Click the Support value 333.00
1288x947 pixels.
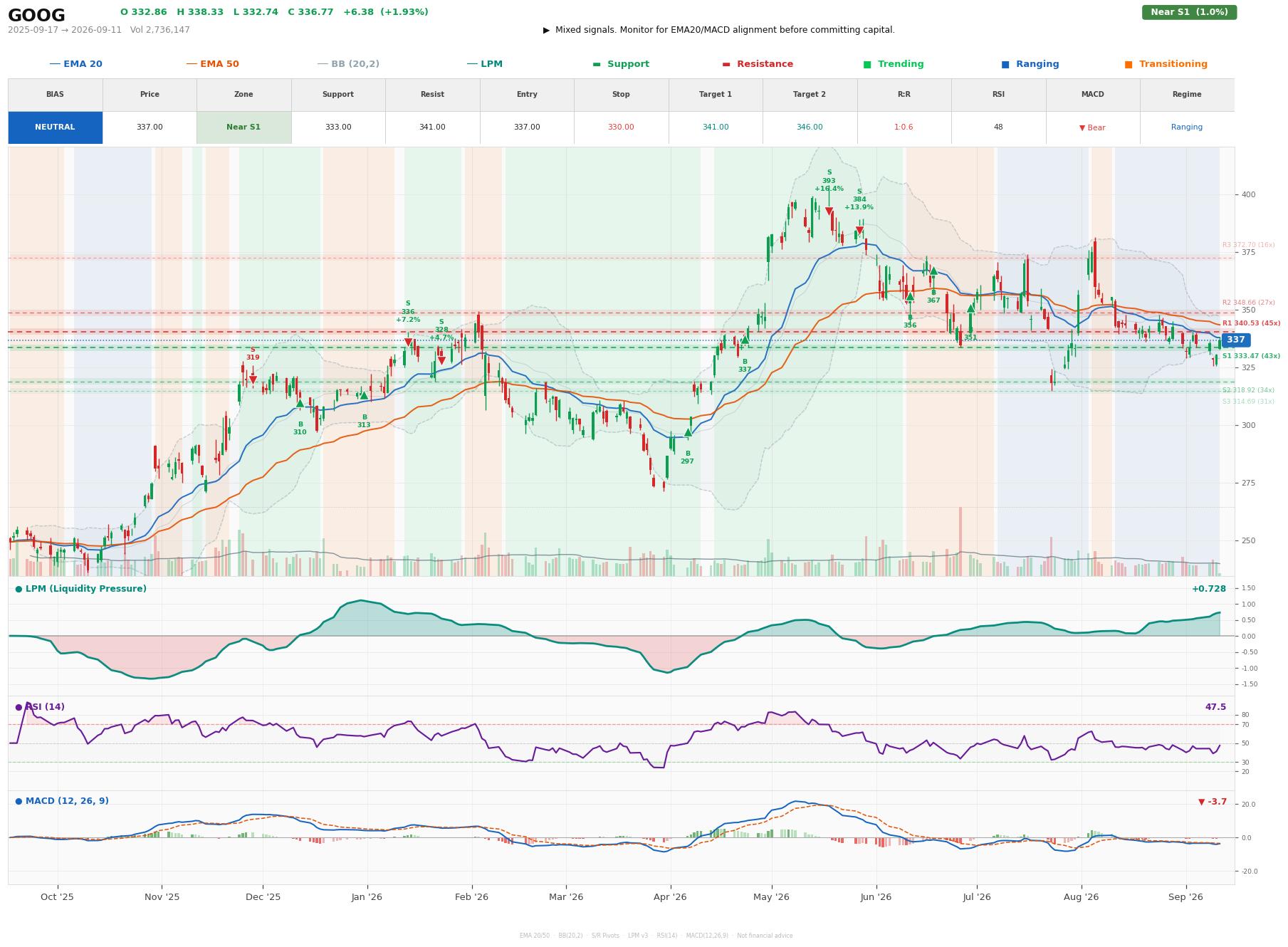coord(338,127)
